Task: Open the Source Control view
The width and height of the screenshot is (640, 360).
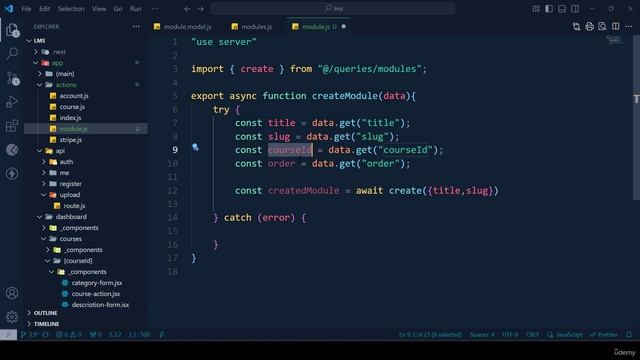Action: tap(12, 78)
